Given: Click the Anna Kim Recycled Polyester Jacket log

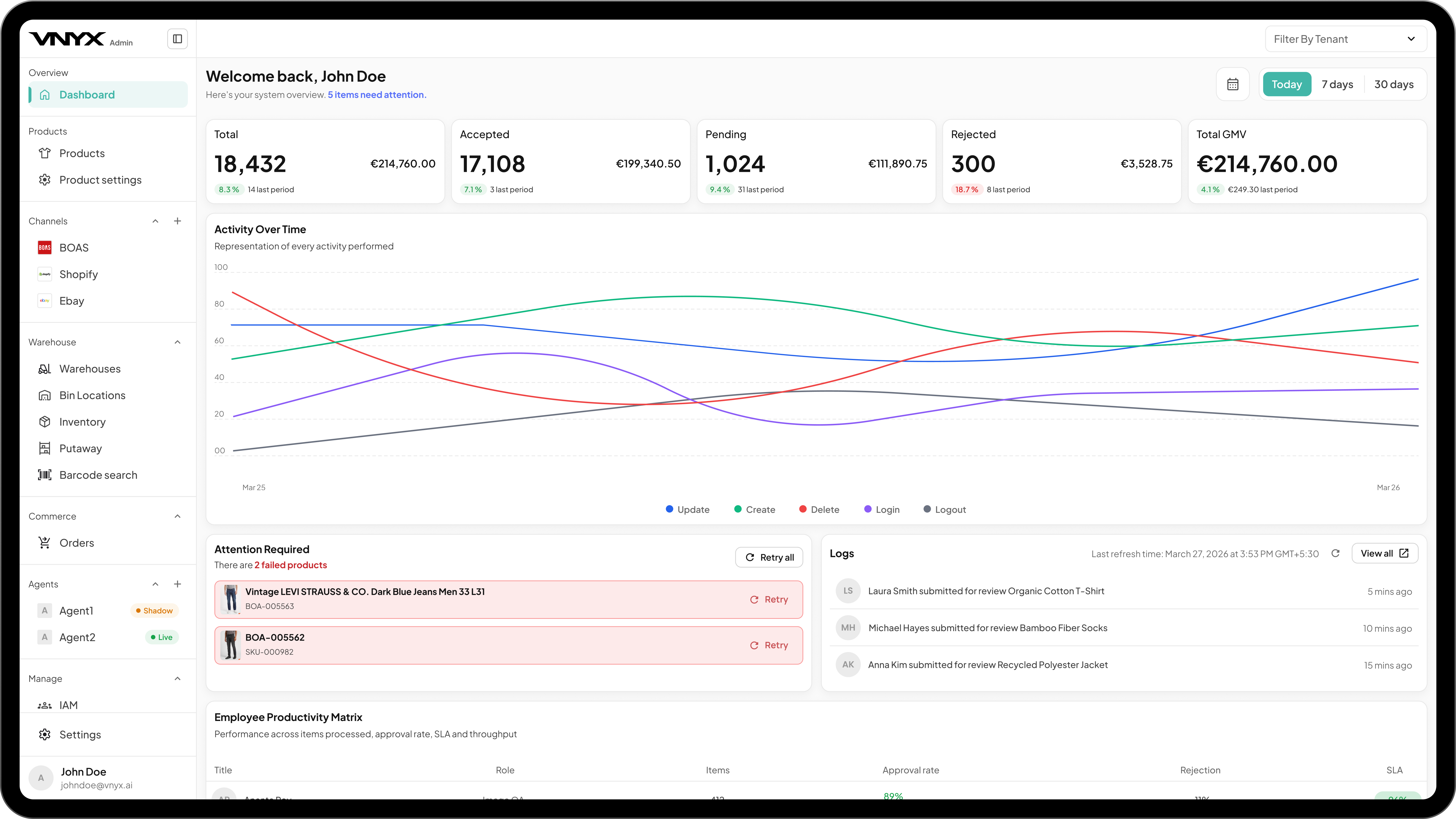Looking at the screenshot, I should (1124, 665).
